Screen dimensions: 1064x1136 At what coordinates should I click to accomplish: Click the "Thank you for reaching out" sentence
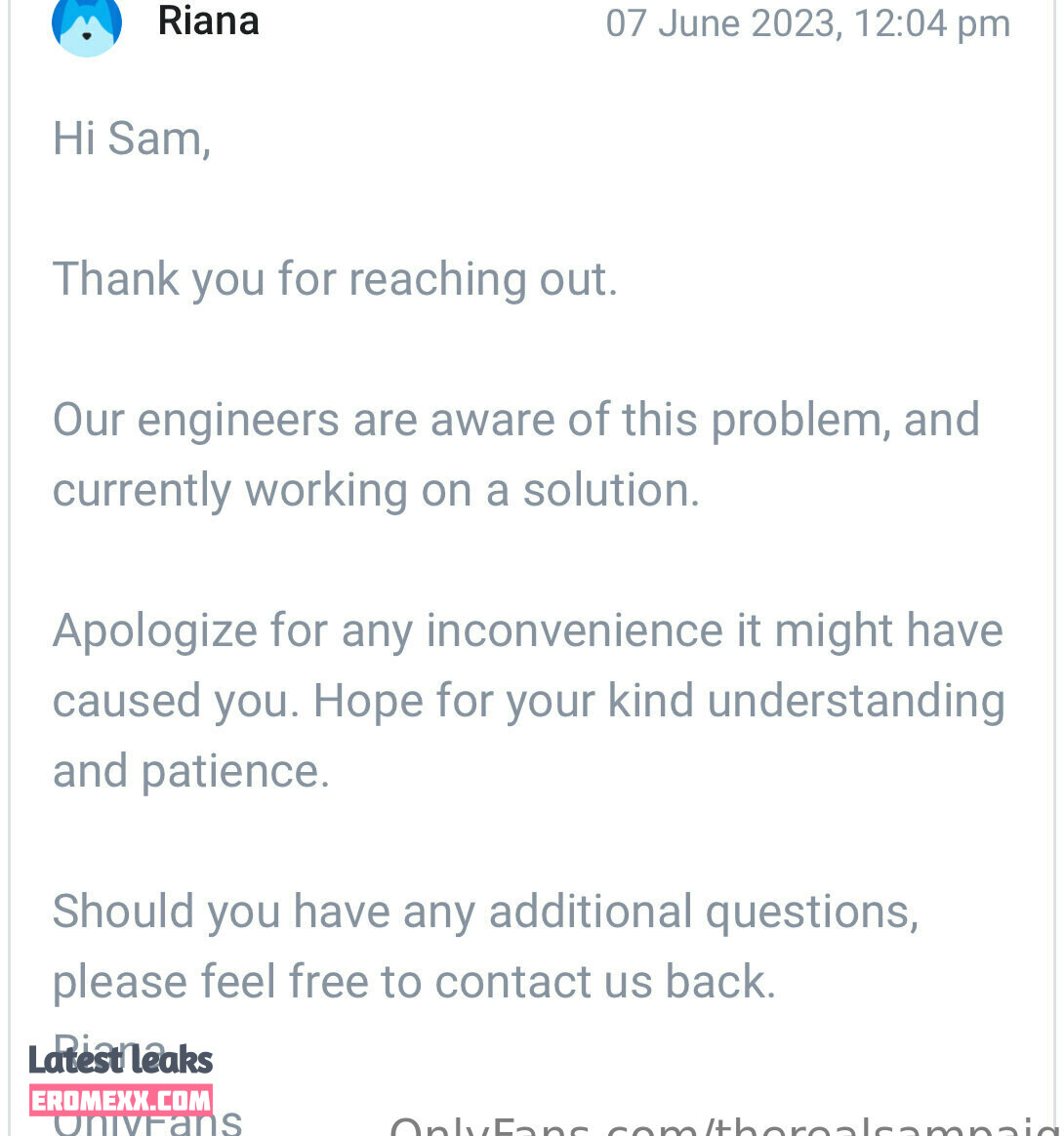335,280
